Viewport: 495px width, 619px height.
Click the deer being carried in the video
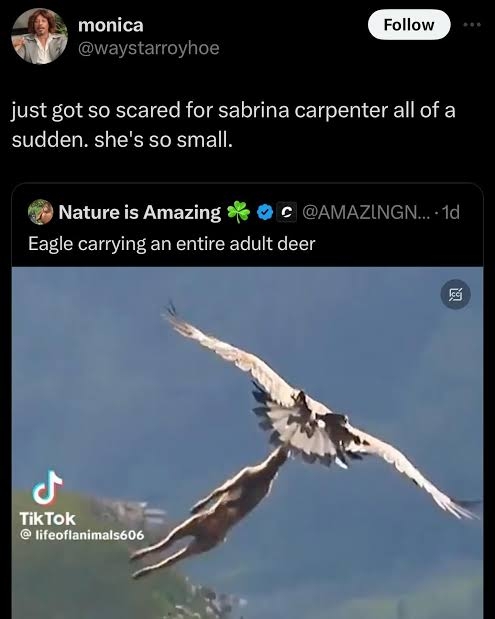coord(207,512)
